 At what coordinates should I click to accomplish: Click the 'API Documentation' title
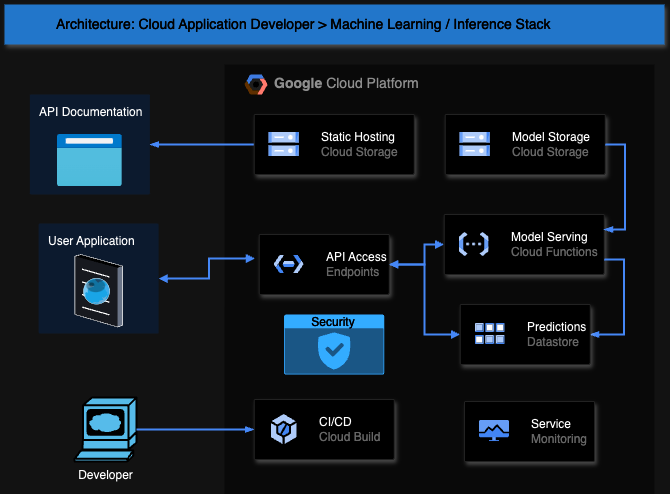(x=91, y=112)
